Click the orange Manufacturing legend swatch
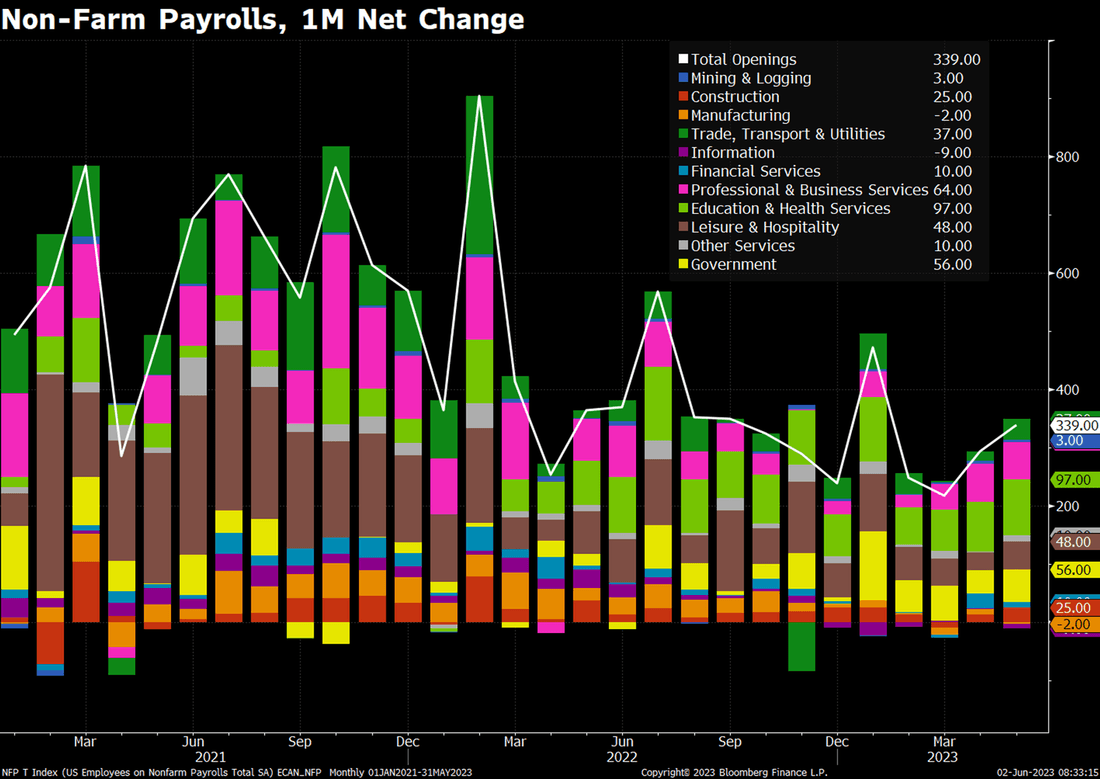Viewport: 1100px width, 779px height. coord(683,115)
